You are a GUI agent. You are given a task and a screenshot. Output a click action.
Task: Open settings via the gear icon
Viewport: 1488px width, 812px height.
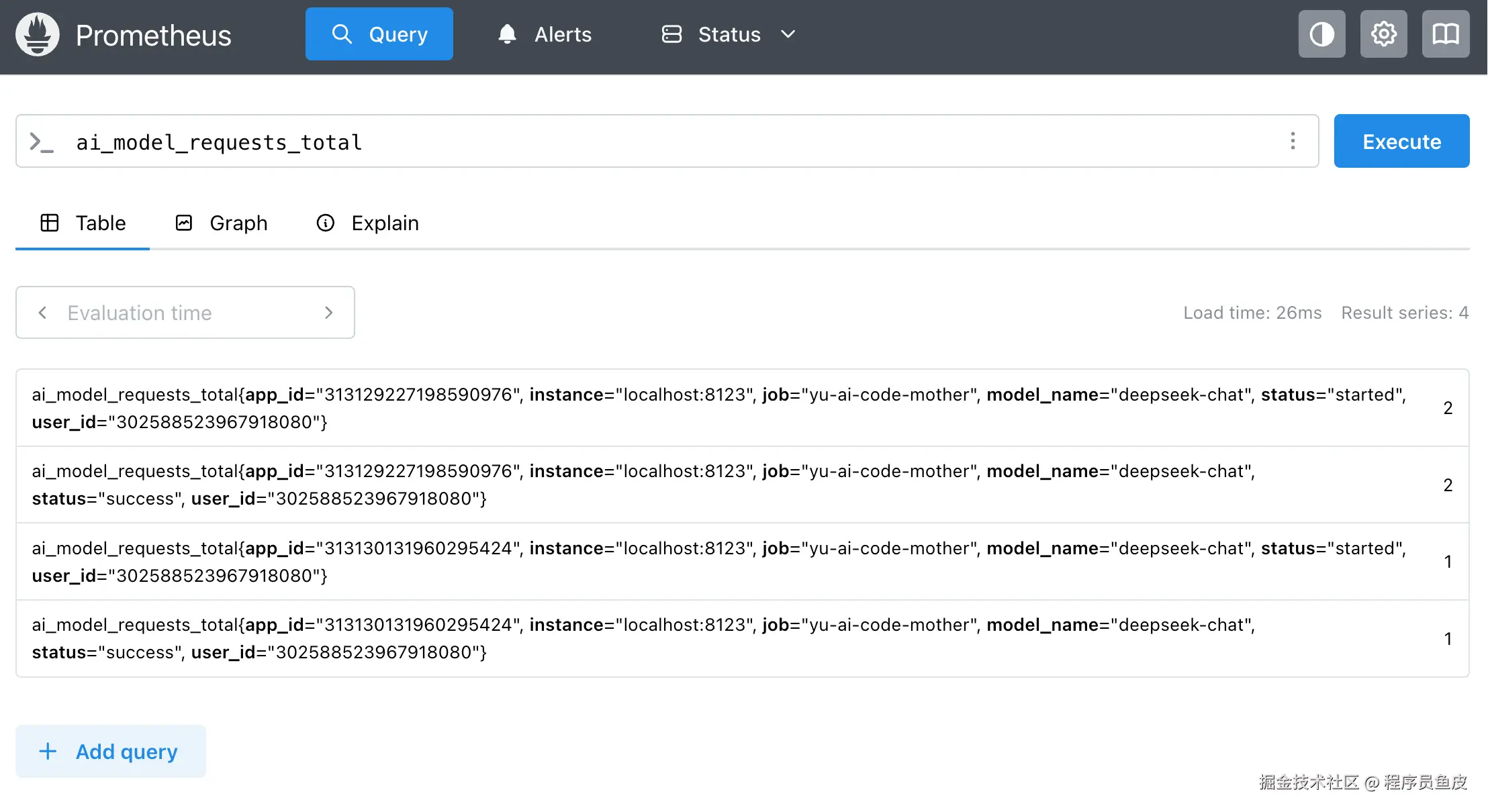pyautogui.click(x=1383, y=34)
